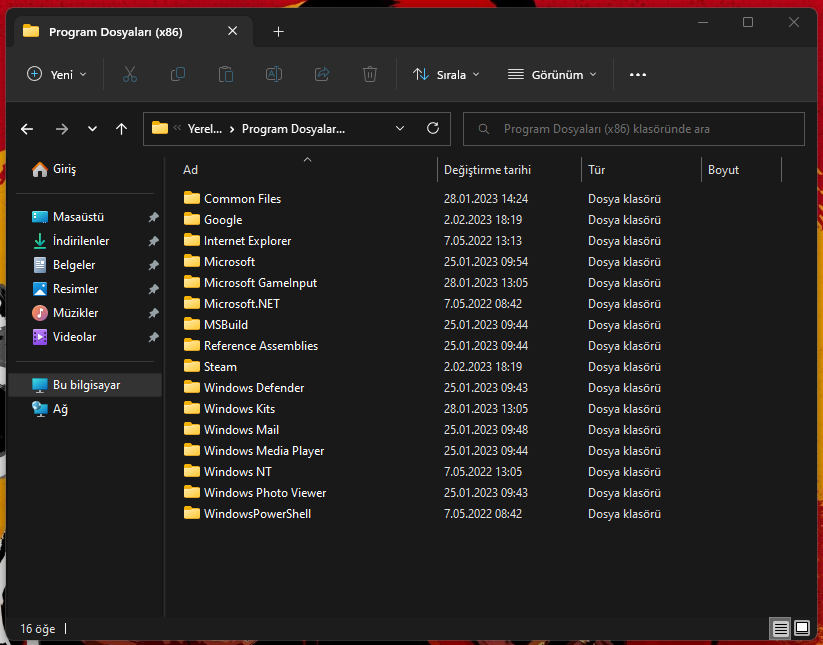Image resolution: width=823 pixels, height=645 pixels.
Task: Click the Google folder icon
Action: click(x=192, y=219)
